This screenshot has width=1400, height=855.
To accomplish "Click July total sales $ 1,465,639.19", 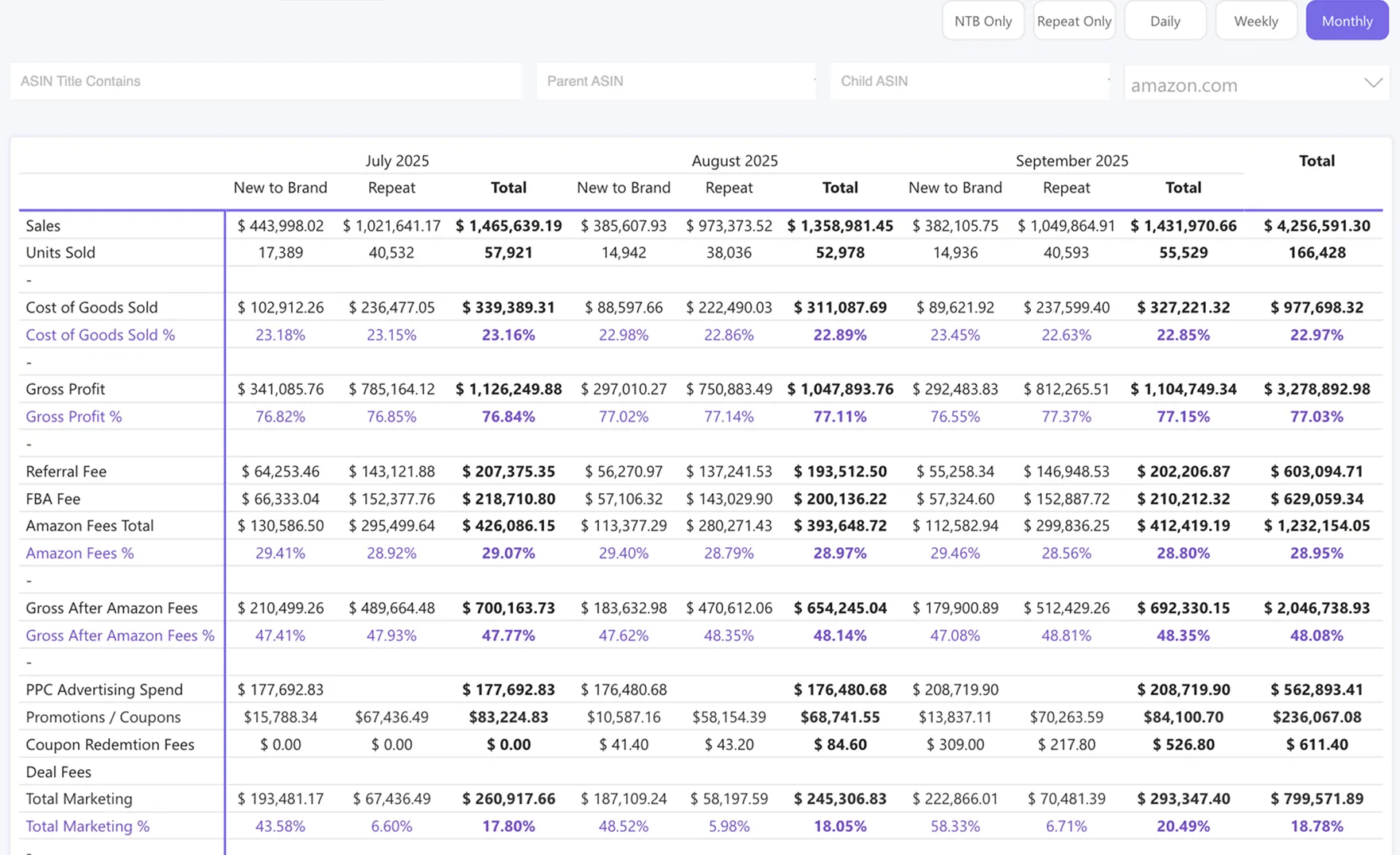I will [x=508, y=226].
